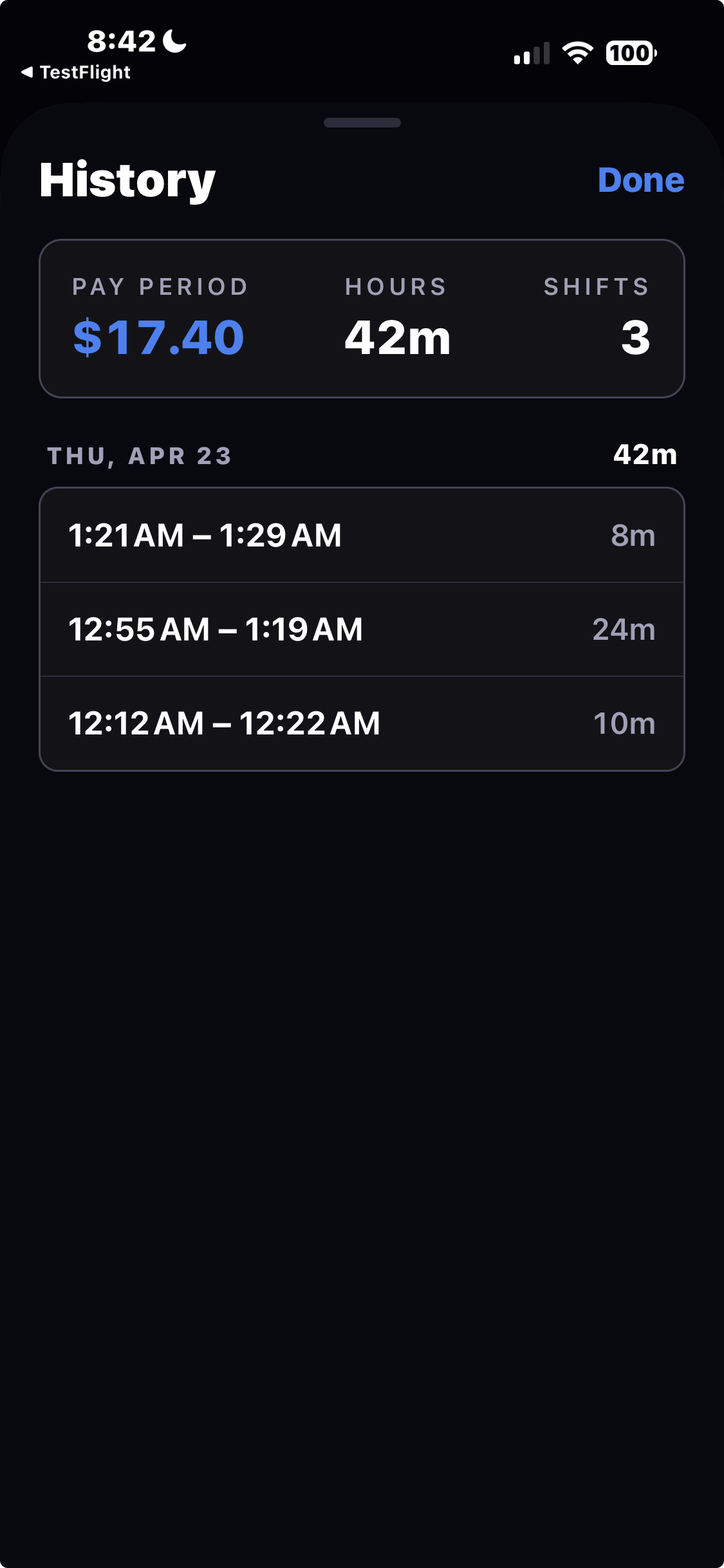This screenshot has width=724, height=1568.
Task: Tap the 42m daily total beside date
Action: pos(645,455)
